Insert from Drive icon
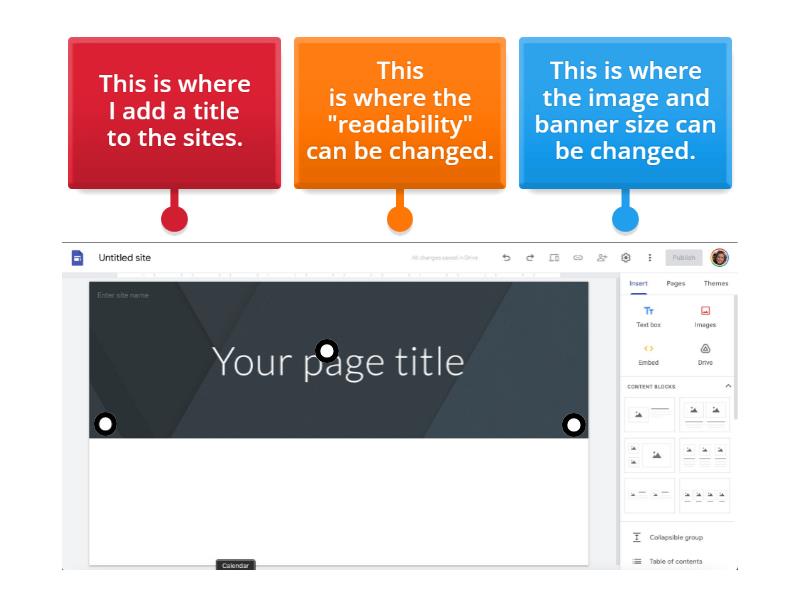 (705, 354)
